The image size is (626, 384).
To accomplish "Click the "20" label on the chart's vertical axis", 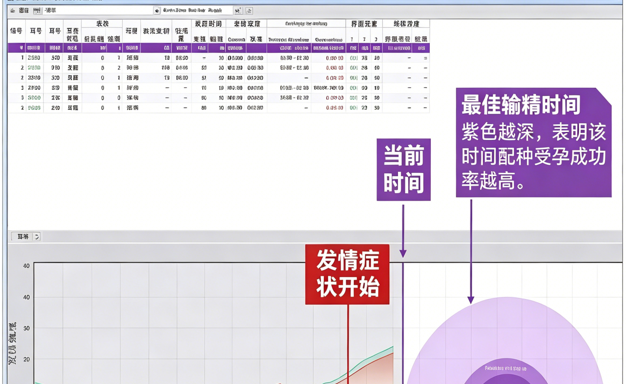I will coord(26,359).
